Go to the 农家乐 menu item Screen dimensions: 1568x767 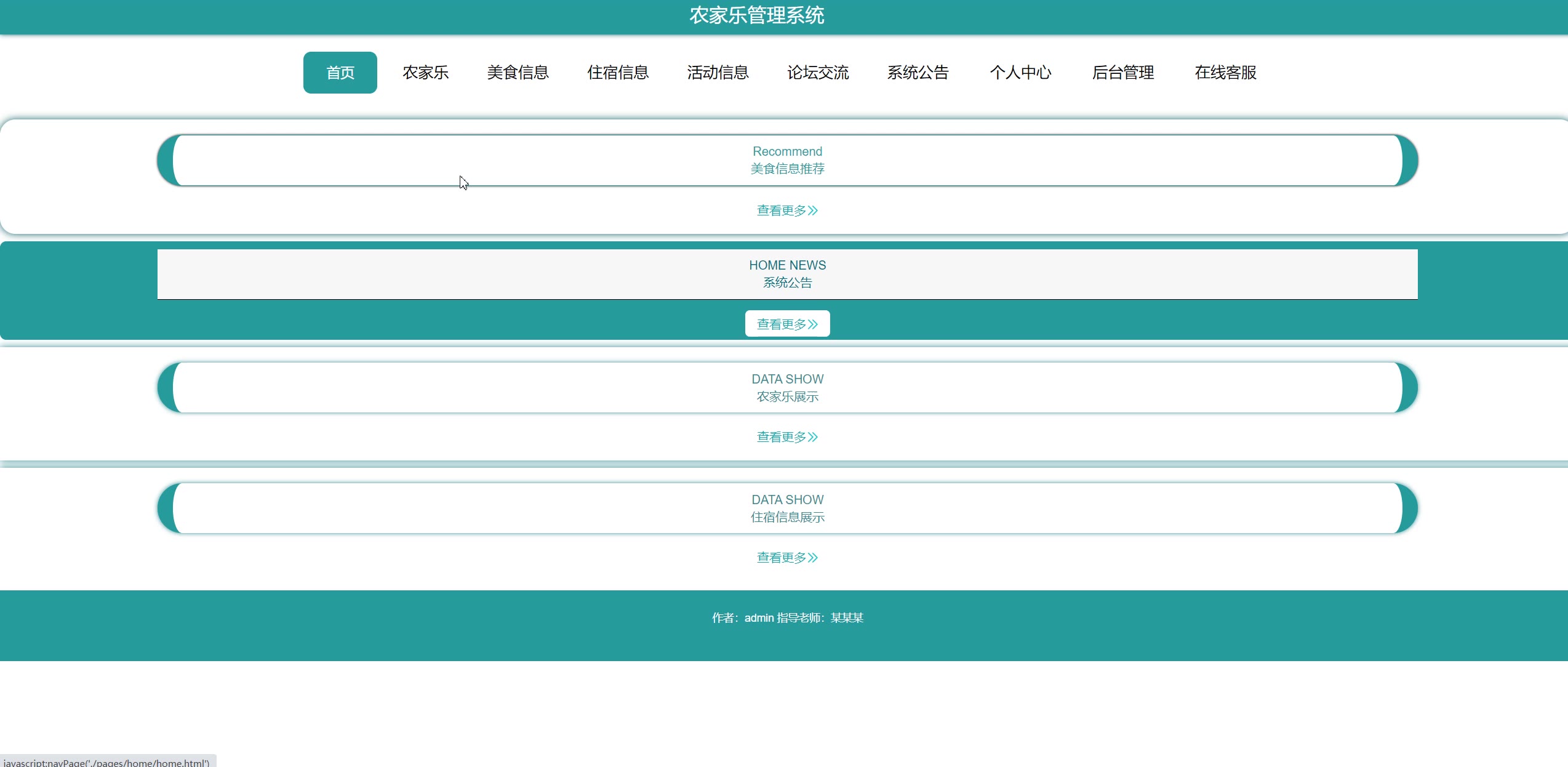pos(425,73)
